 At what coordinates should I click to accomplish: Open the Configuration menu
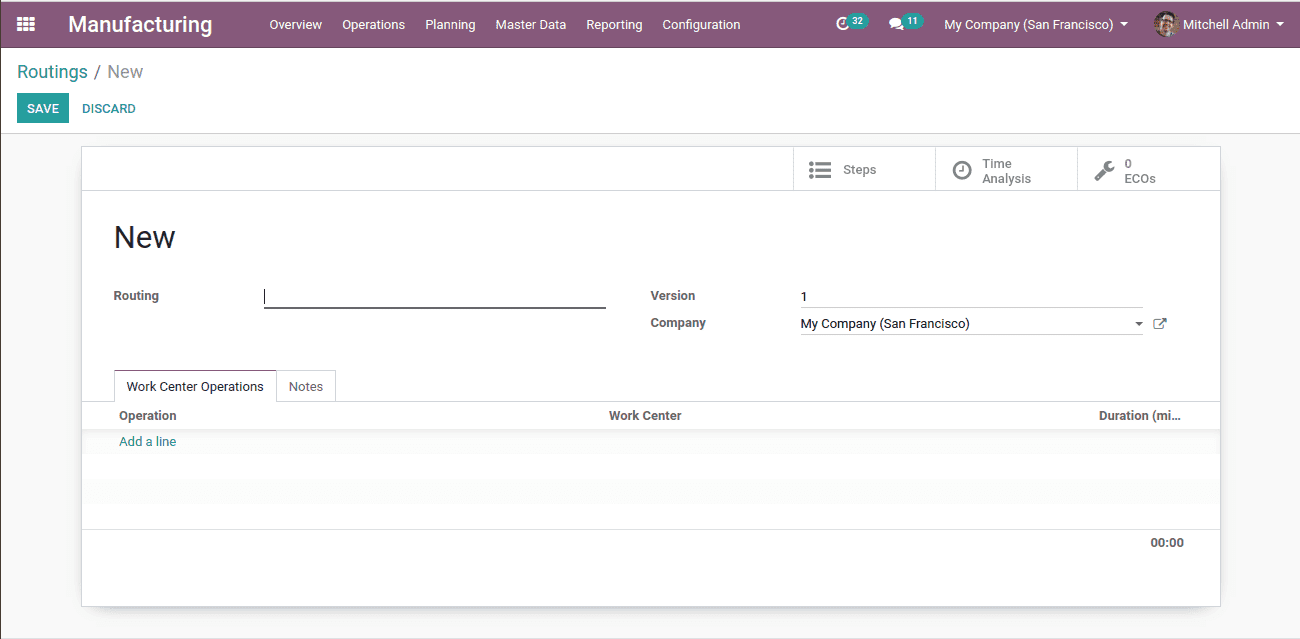702,24
